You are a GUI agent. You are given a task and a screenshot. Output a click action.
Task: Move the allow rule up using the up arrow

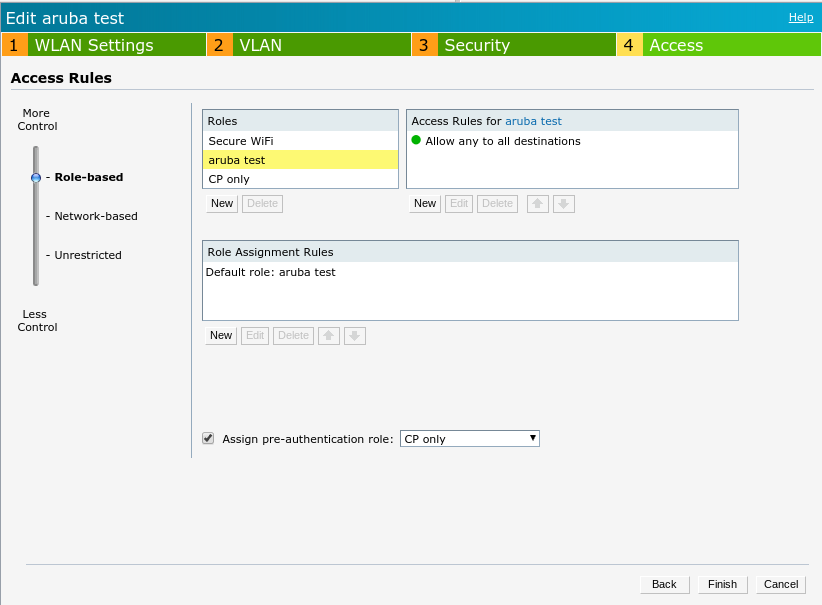click(537, 203)
